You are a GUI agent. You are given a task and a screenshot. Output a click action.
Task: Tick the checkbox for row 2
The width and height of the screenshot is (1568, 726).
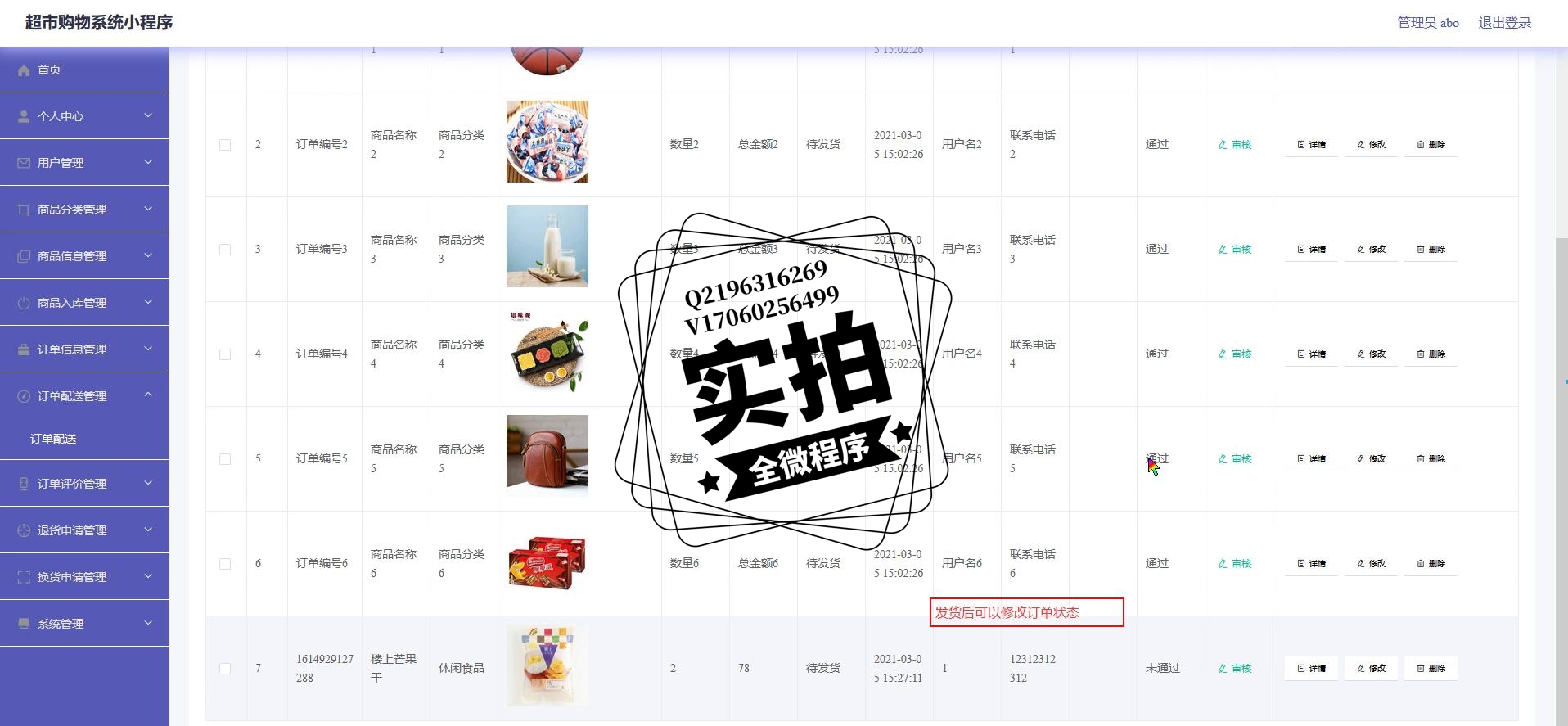[x=225, y=145]
